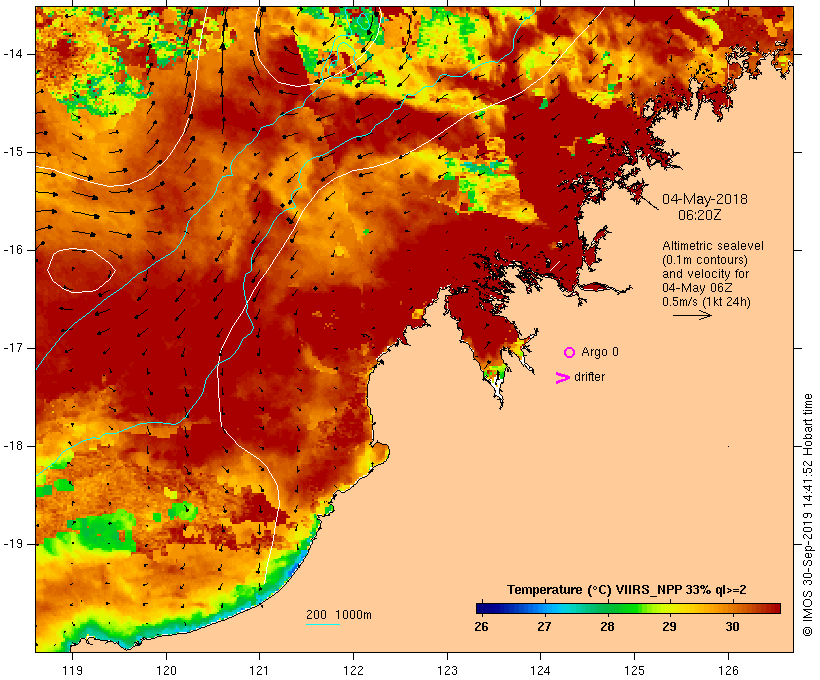
Task: Click the colorbar value 28
Action: pyautogui.click(x=607, y=627)
